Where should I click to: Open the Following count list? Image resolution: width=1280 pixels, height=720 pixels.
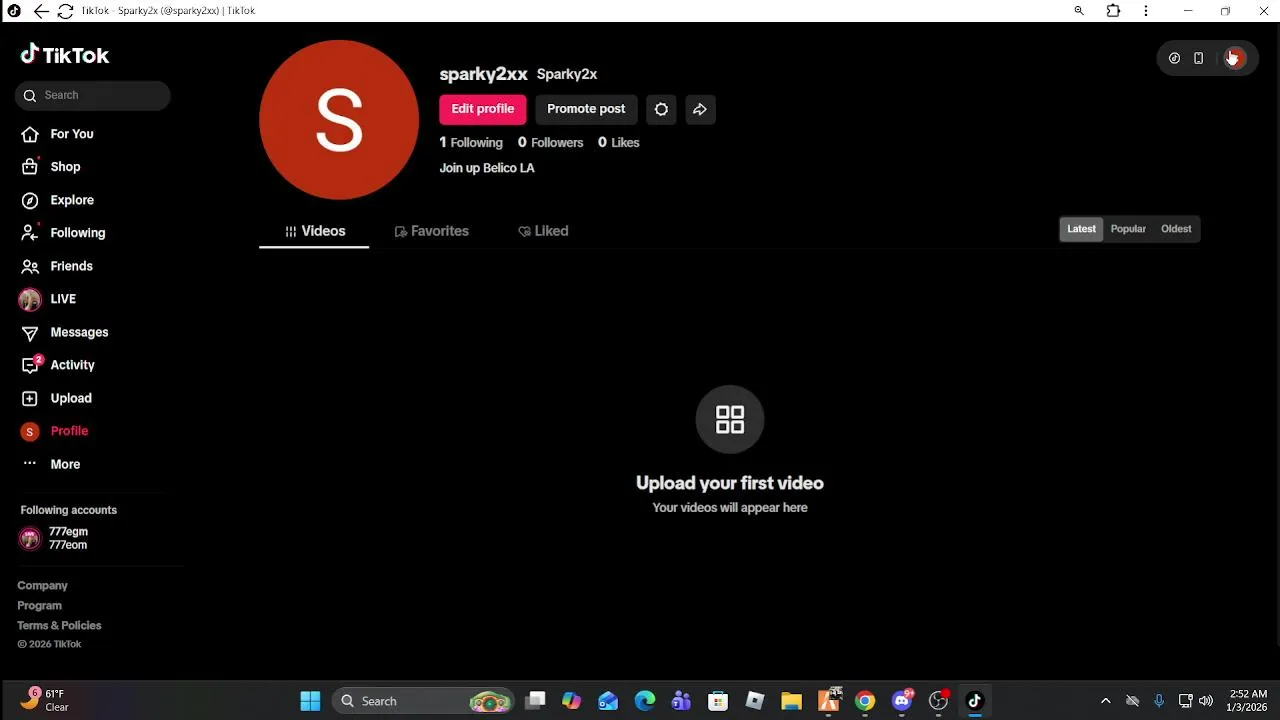click(x=471, y=143)
